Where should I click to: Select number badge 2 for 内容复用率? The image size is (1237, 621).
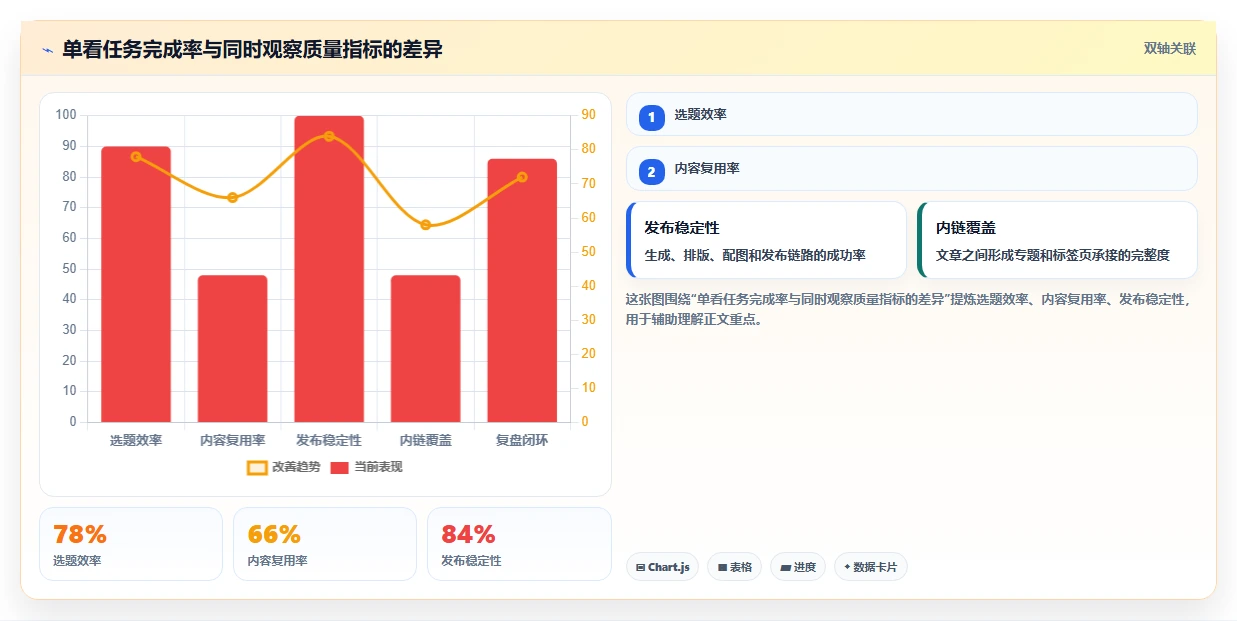point(652,172)
